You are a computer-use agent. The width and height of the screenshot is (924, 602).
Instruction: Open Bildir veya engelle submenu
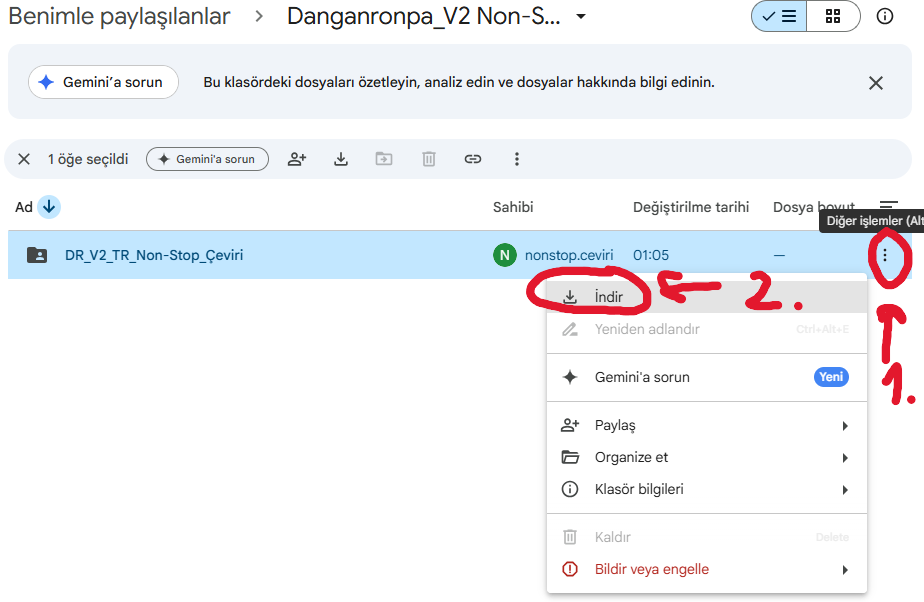(x=707, y=569)
